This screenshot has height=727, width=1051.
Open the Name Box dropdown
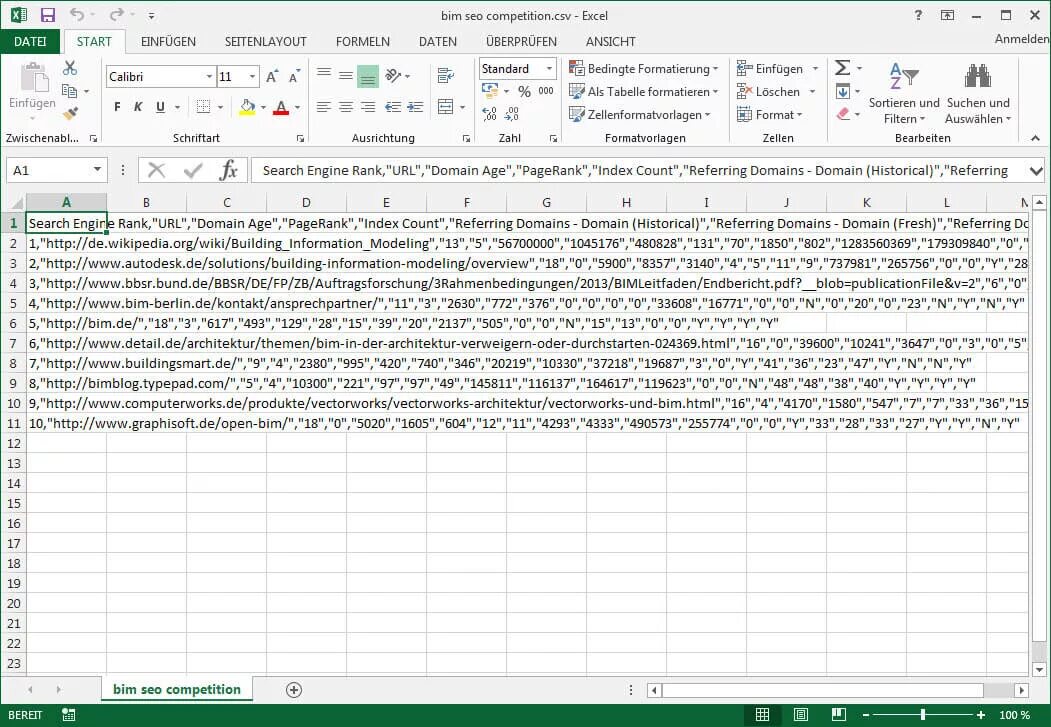97,170
